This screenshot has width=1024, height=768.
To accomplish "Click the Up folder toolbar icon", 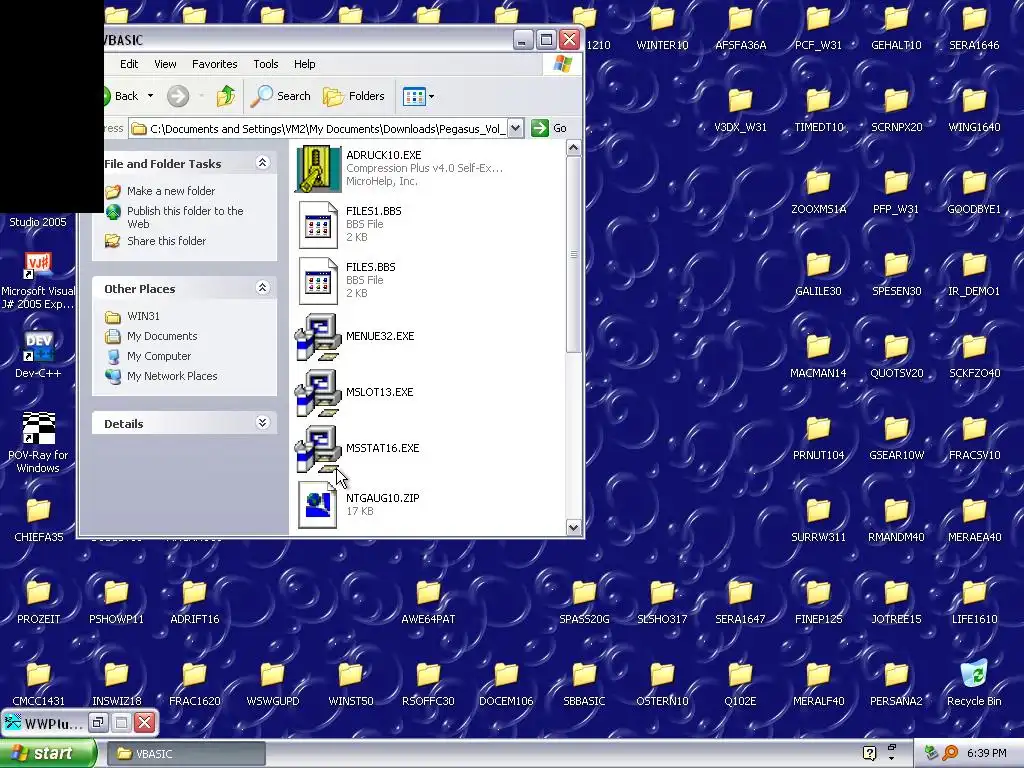I will [226, 96].
